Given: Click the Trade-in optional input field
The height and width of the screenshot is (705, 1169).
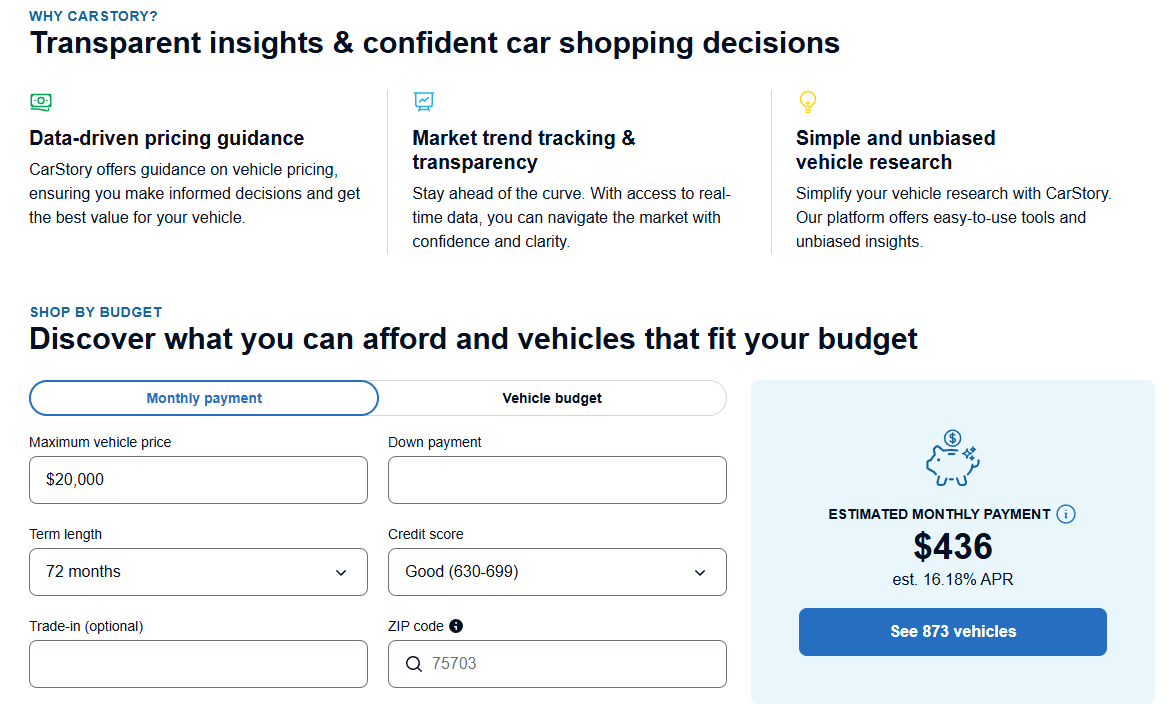Looking at the screenshot, I should 198,664.
